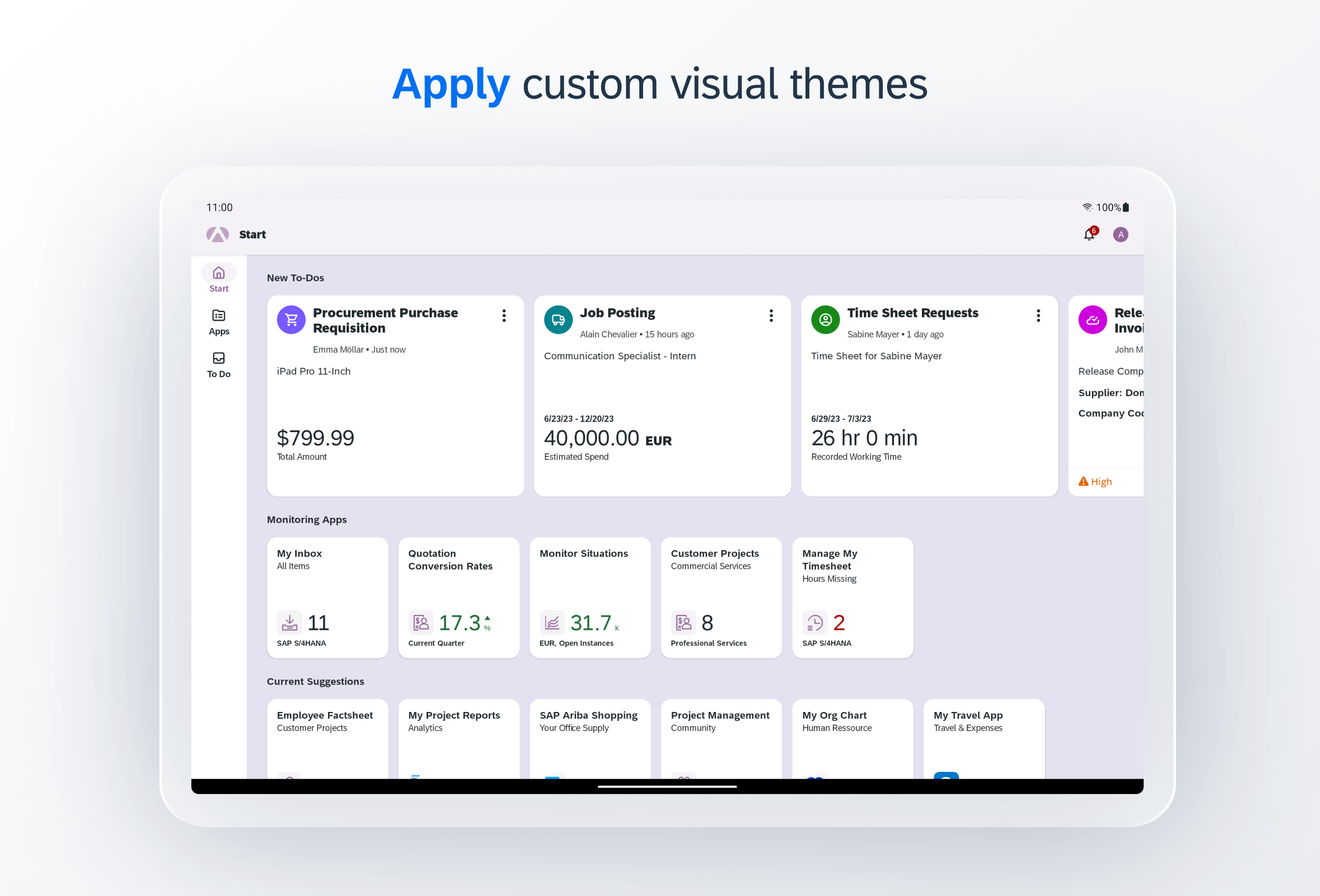Open the Job Posting title
This screenshot has height=896, width=1320.
(617, 313)
